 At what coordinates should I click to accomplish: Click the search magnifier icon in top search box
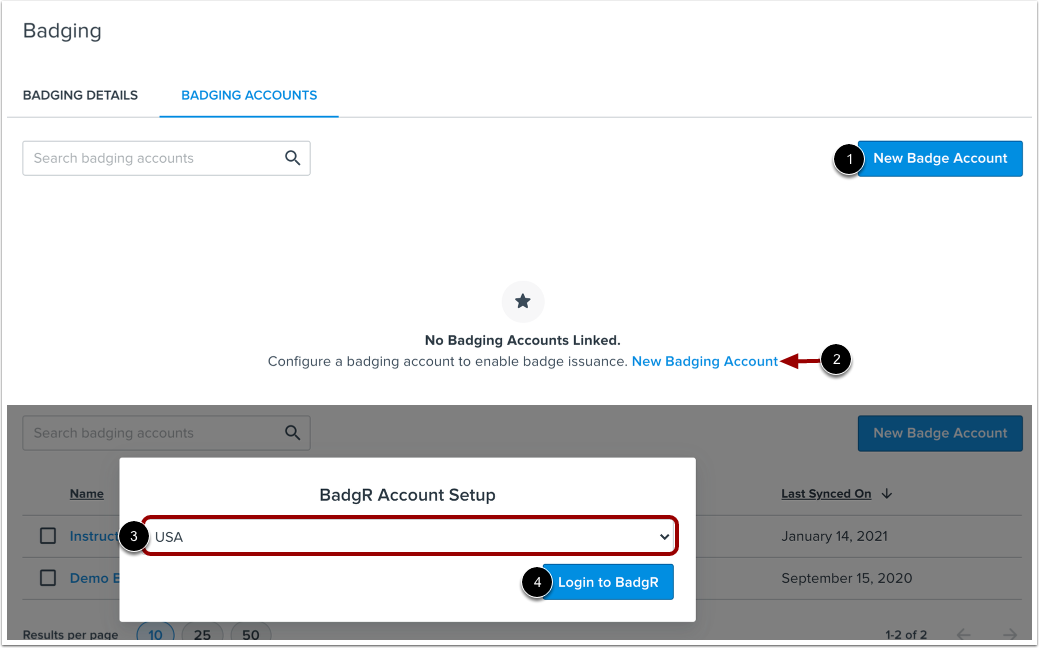pyautogui.click(x=292, y=158)
